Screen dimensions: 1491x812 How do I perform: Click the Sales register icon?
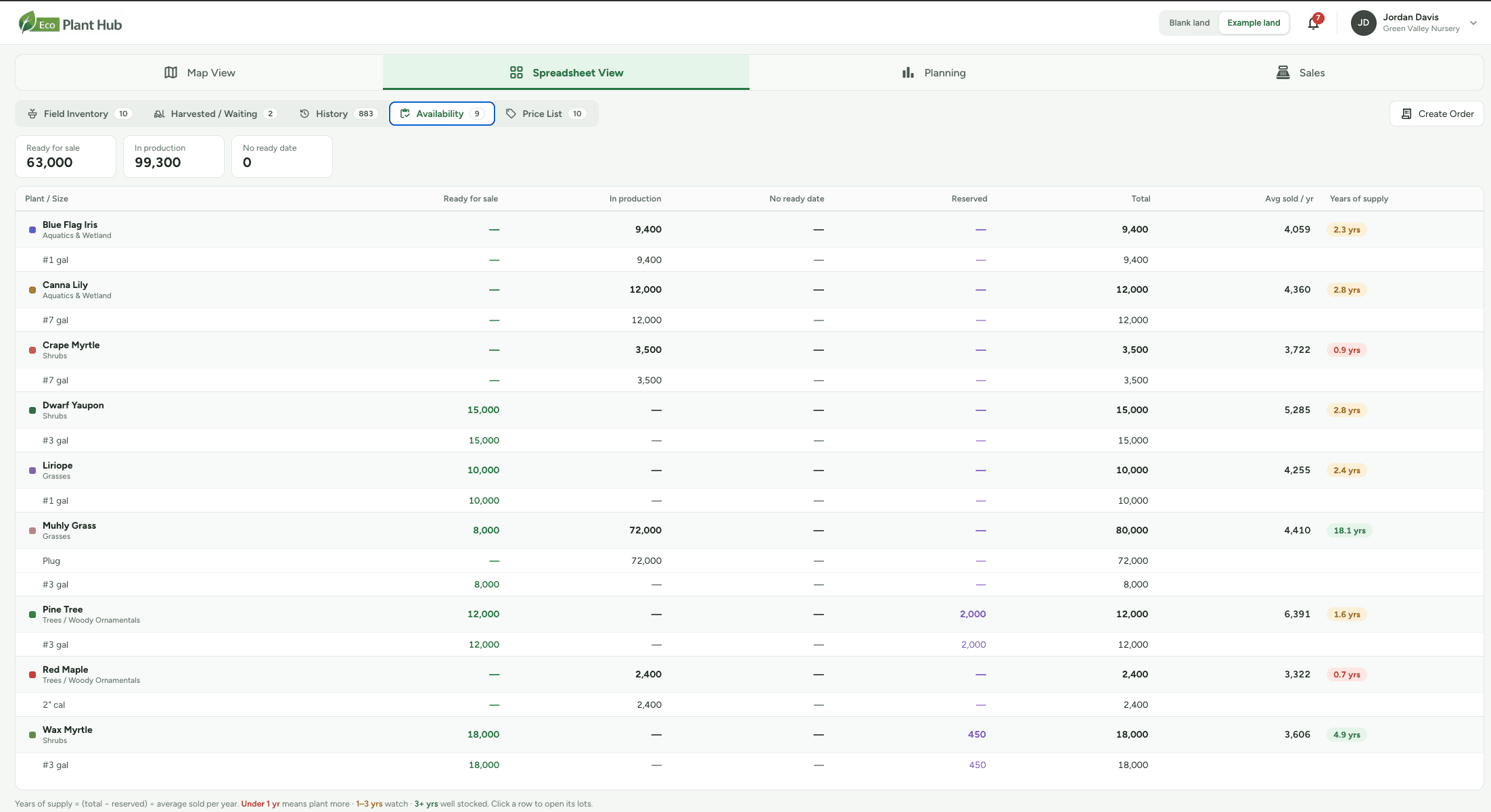[1283, 72]
